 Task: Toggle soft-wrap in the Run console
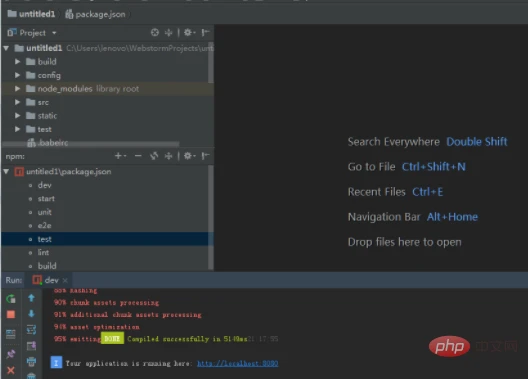pyautogui.click(x=31, y=330)
